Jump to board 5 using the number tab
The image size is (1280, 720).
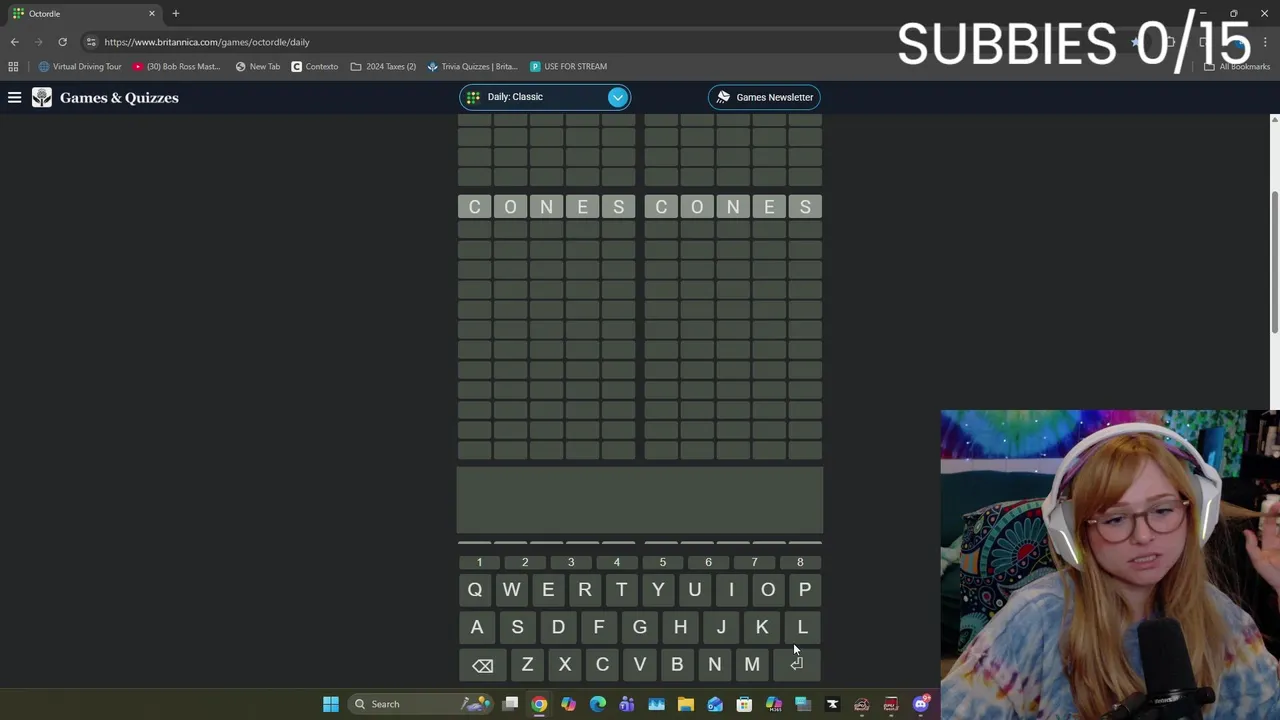click(662, 562)
